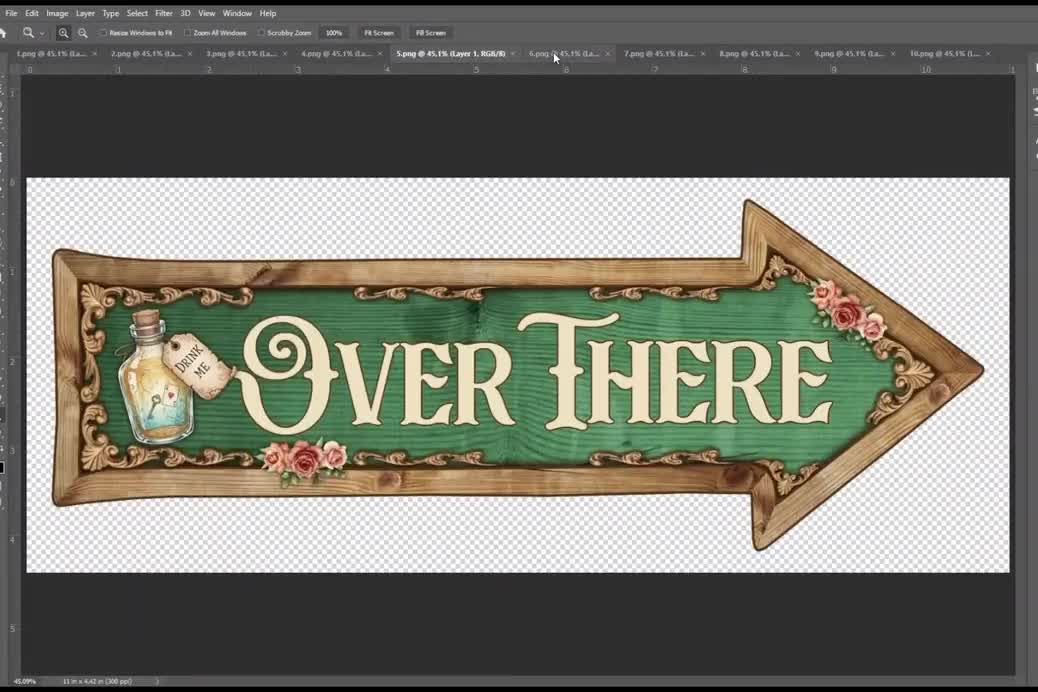Select the Zoom In mode icon

pos(64,32)
